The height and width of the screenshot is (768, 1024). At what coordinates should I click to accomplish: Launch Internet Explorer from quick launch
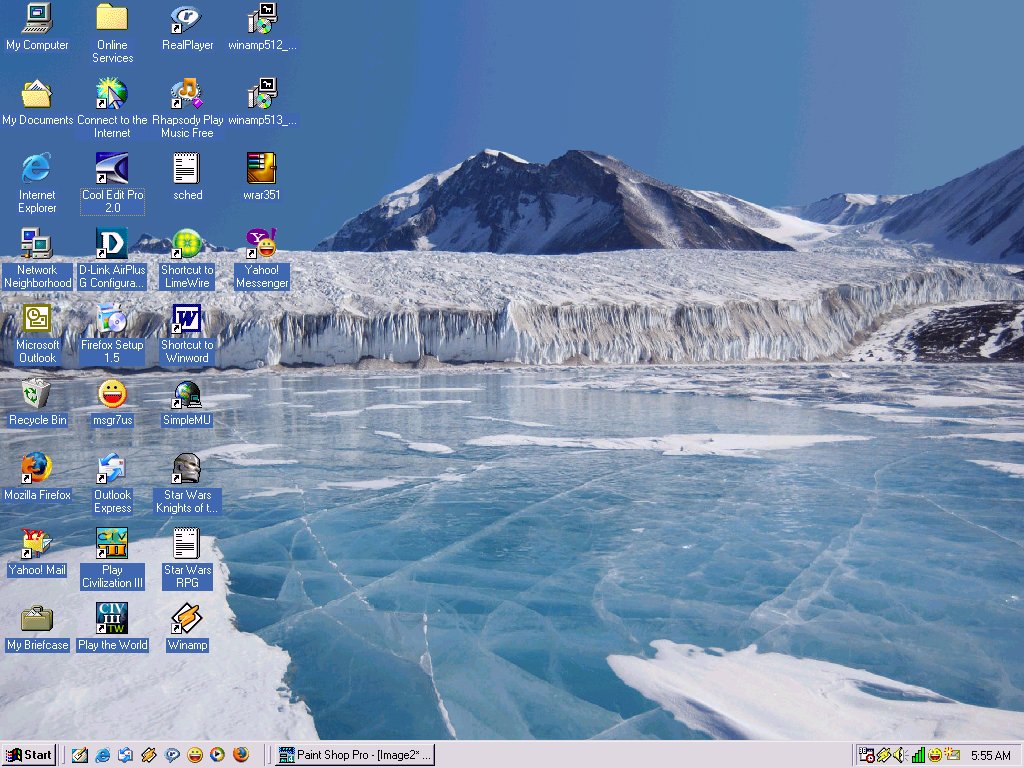(x=103, y=755)
